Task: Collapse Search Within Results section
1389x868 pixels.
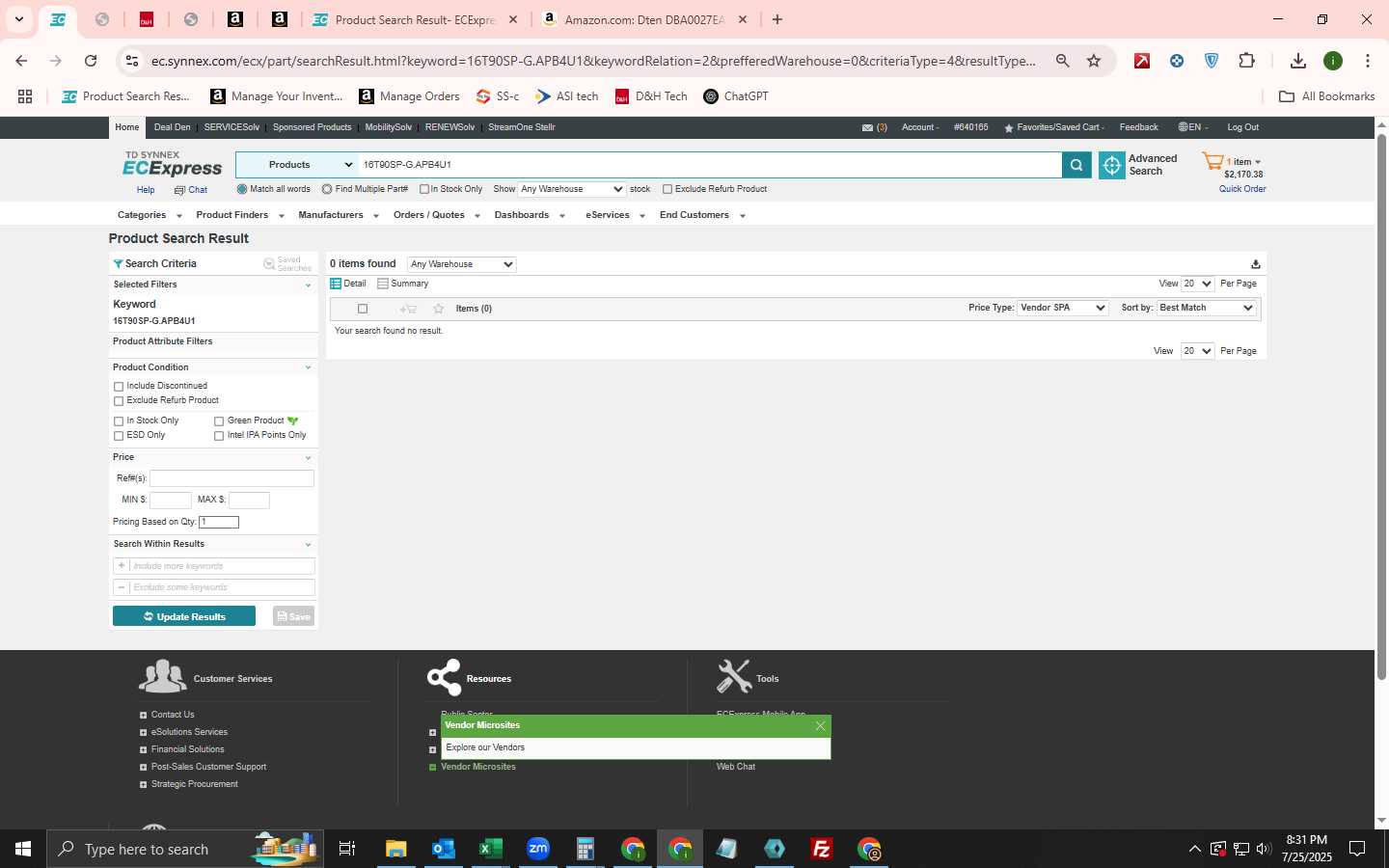Action: point(308,545)
